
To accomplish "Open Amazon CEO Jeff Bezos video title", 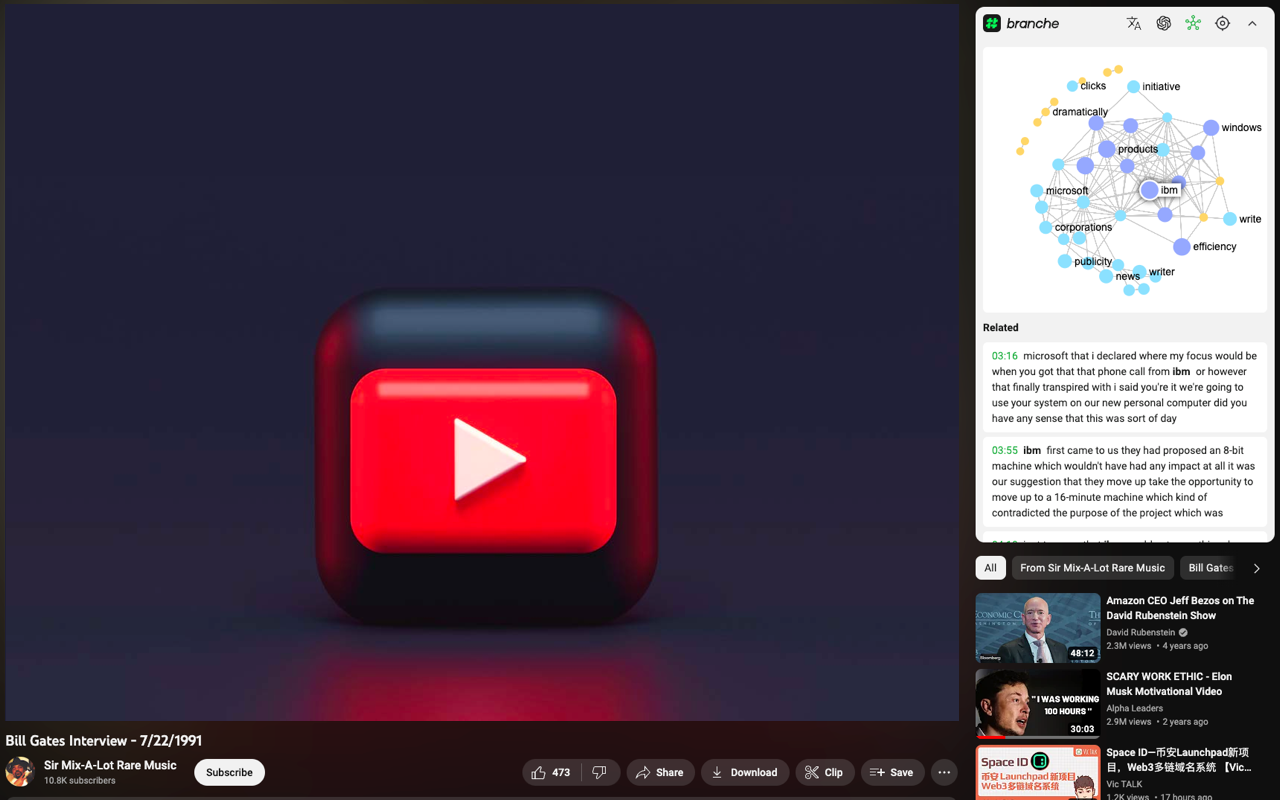I will point(1180,608).
